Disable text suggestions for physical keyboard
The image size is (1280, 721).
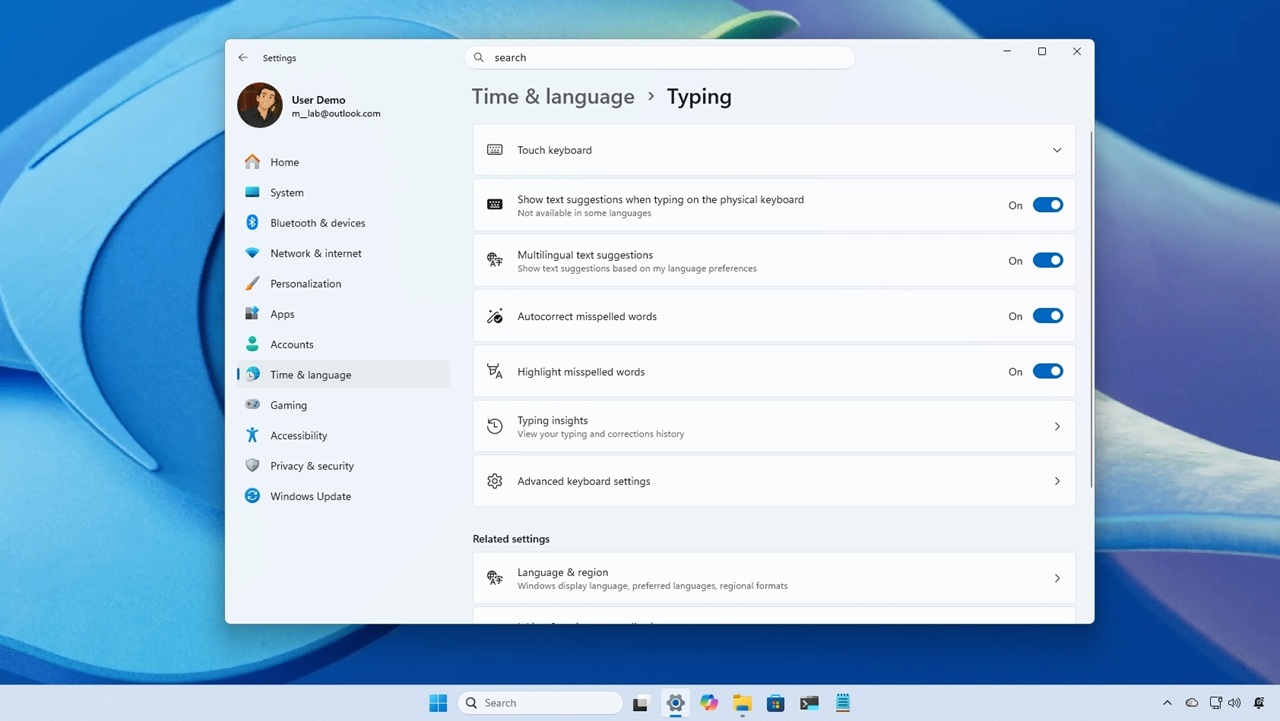[x=1047, y=204]
